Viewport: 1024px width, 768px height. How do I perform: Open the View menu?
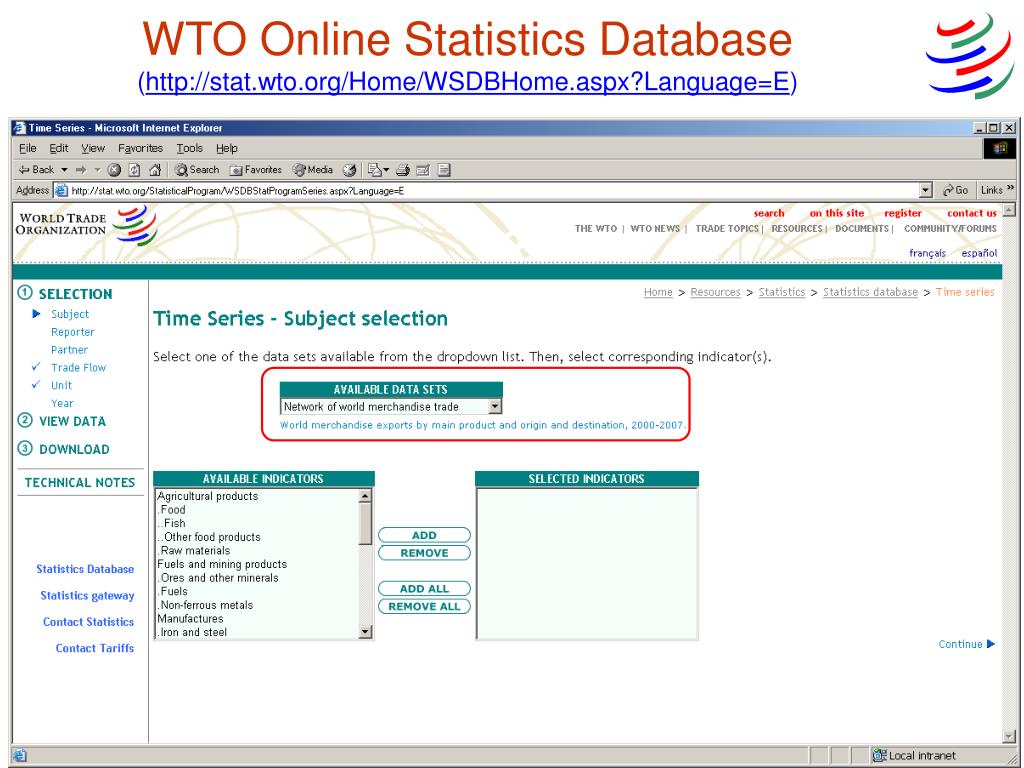click(93, 148)
